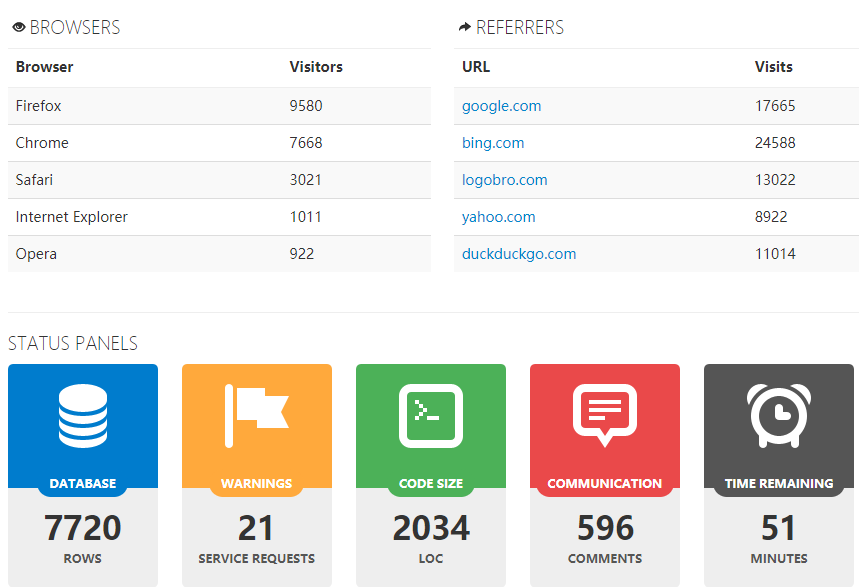
Task: Open the google.com referrer link
Action: [x=501, y=106]
